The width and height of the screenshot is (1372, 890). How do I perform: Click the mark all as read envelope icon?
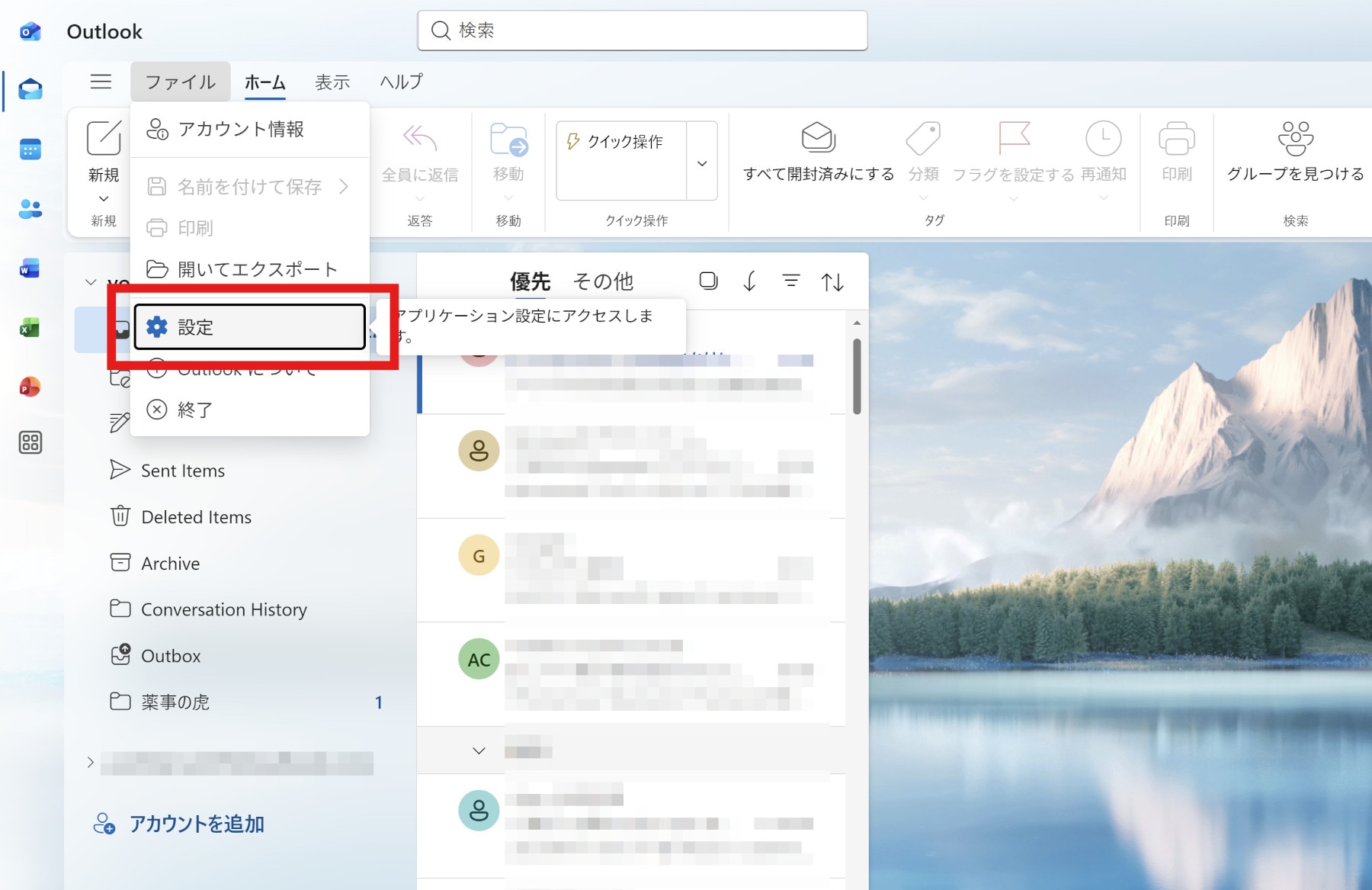818,140
